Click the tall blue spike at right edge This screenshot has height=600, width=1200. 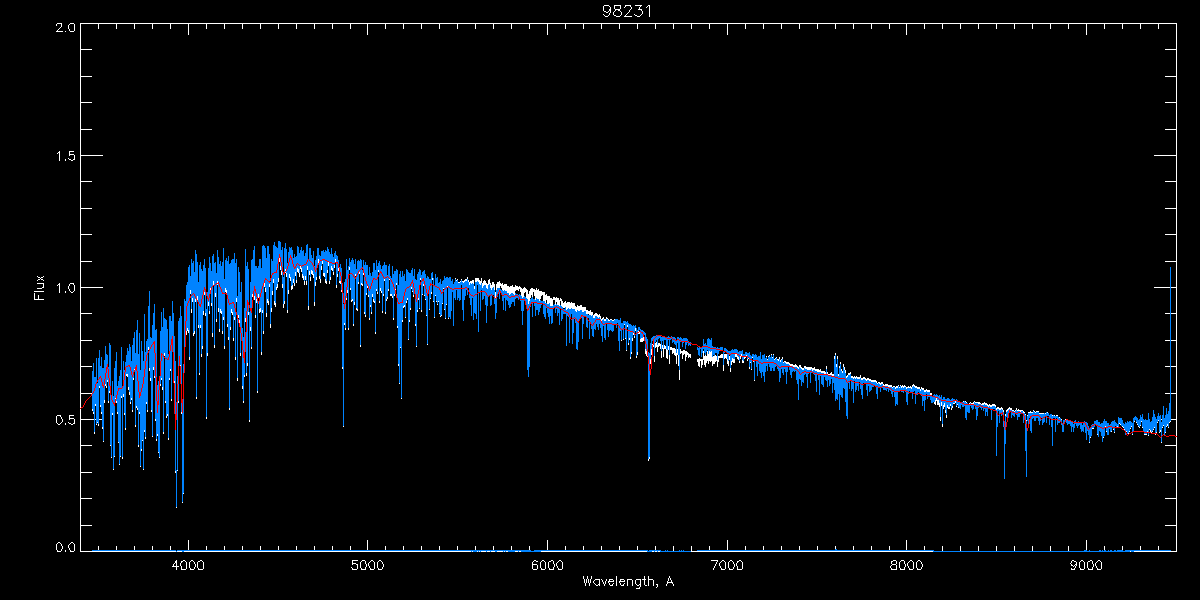[1171, 270]
